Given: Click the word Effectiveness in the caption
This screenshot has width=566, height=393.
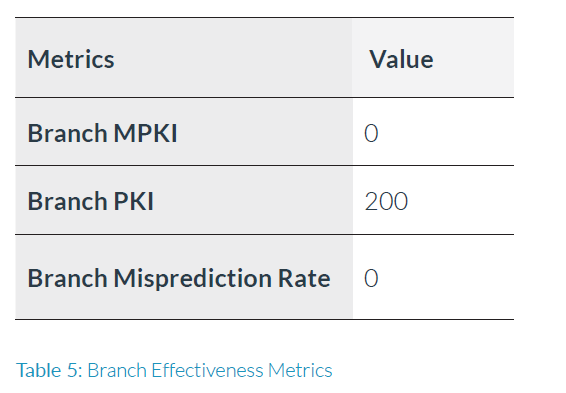Looking at the screenshot, I should [x=207, y=370].
